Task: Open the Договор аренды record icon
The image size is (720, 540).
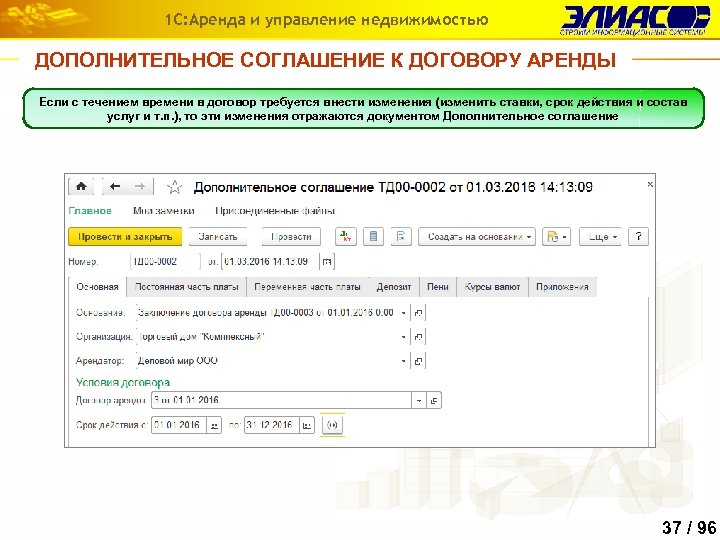Action: pyautogui.click(x=434, y=400)
